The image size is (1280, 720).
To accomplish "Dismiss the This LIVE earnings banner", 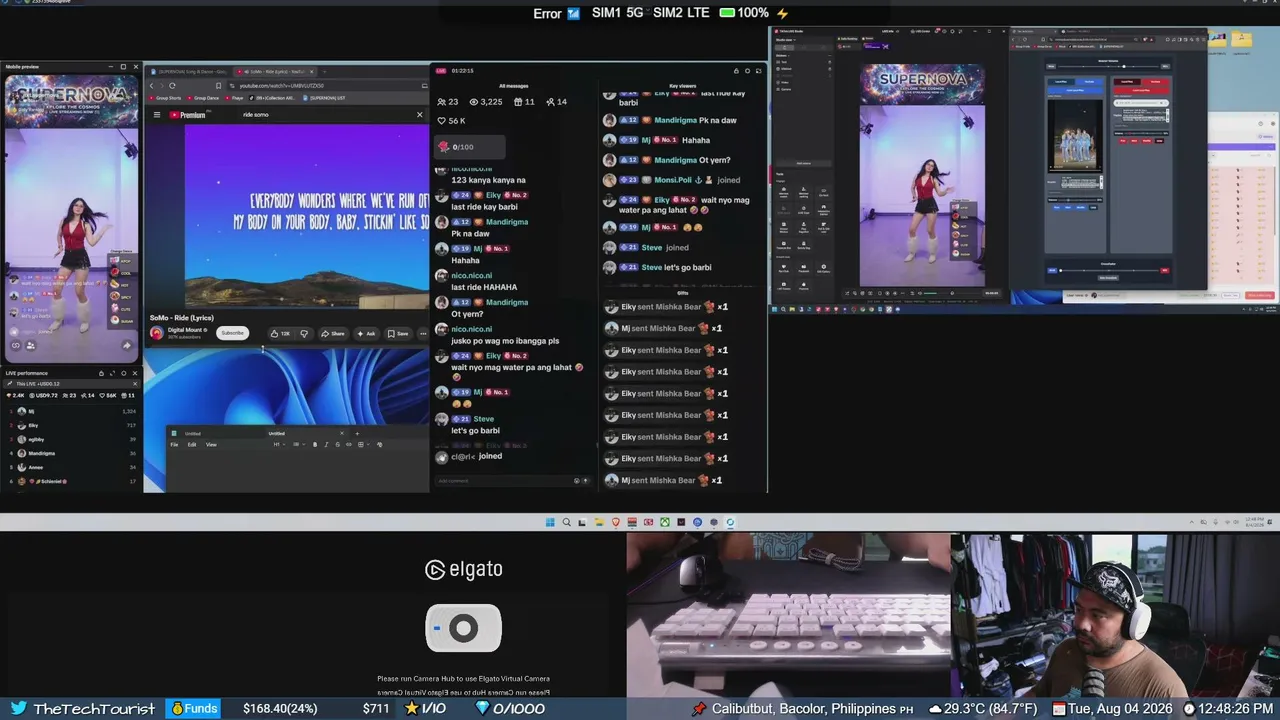I will pyautogui.click(x=134, y=384).
